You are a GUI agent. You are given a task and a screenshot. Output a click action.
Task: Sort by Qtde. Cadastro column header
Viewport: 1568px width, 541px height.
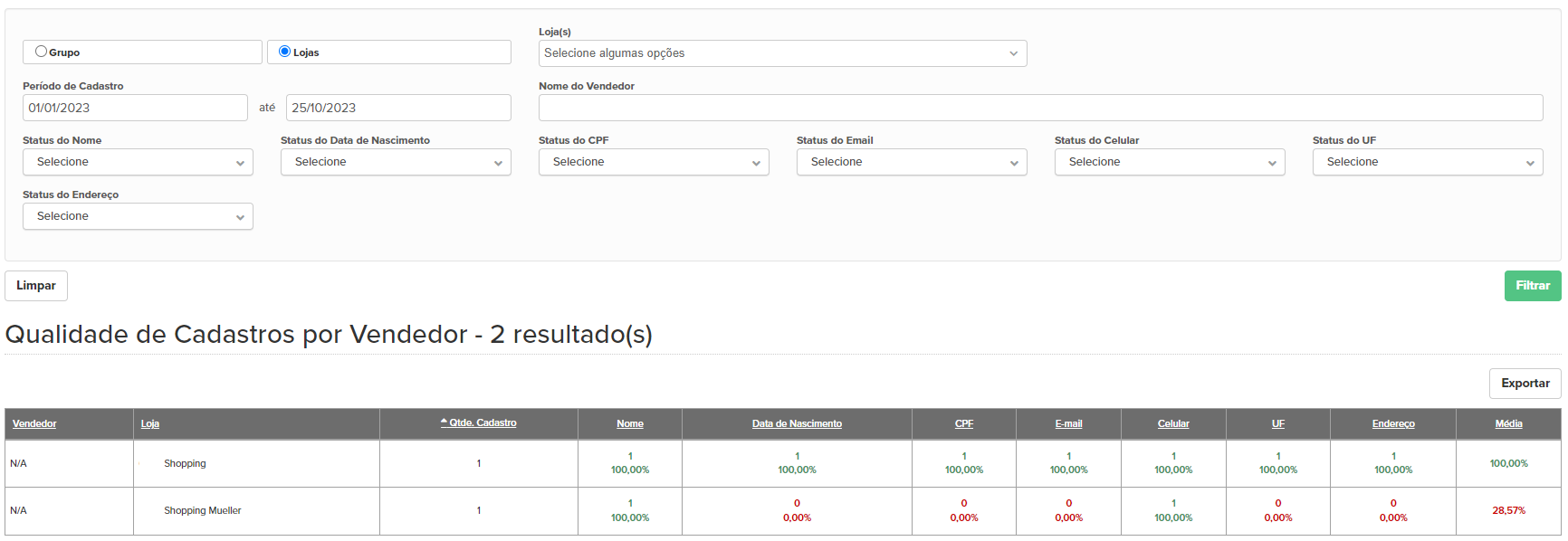[479, 422]
